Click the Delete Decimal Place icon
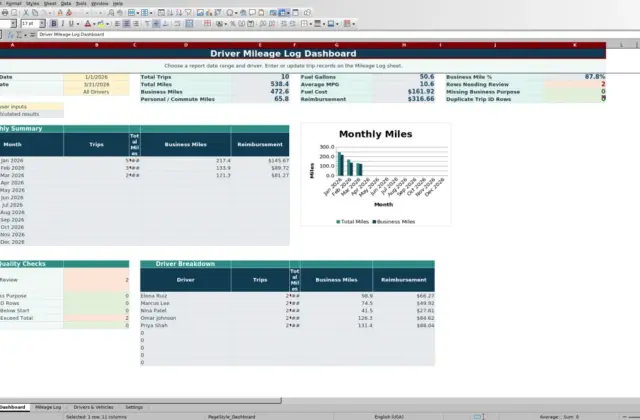Image resolution: width=640 pixels, height=420 pixels. click(272, 24)
